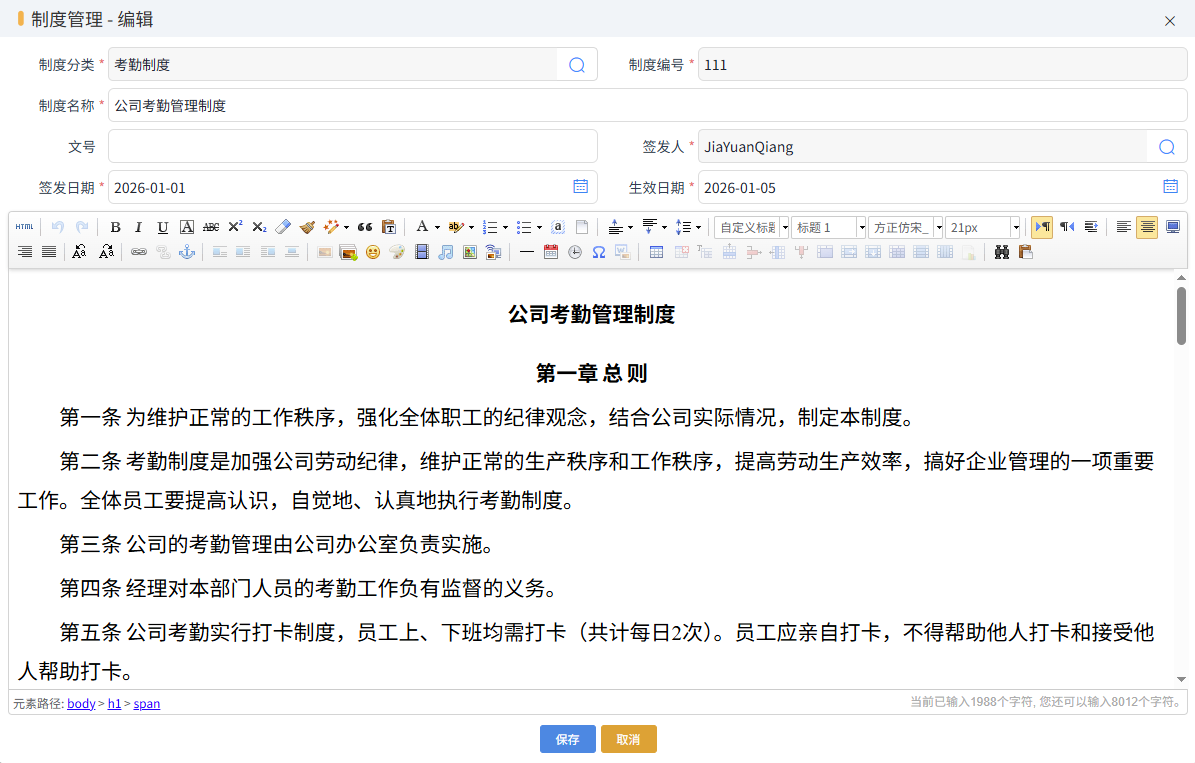Insert a table with the table icon

pos(656,252)
